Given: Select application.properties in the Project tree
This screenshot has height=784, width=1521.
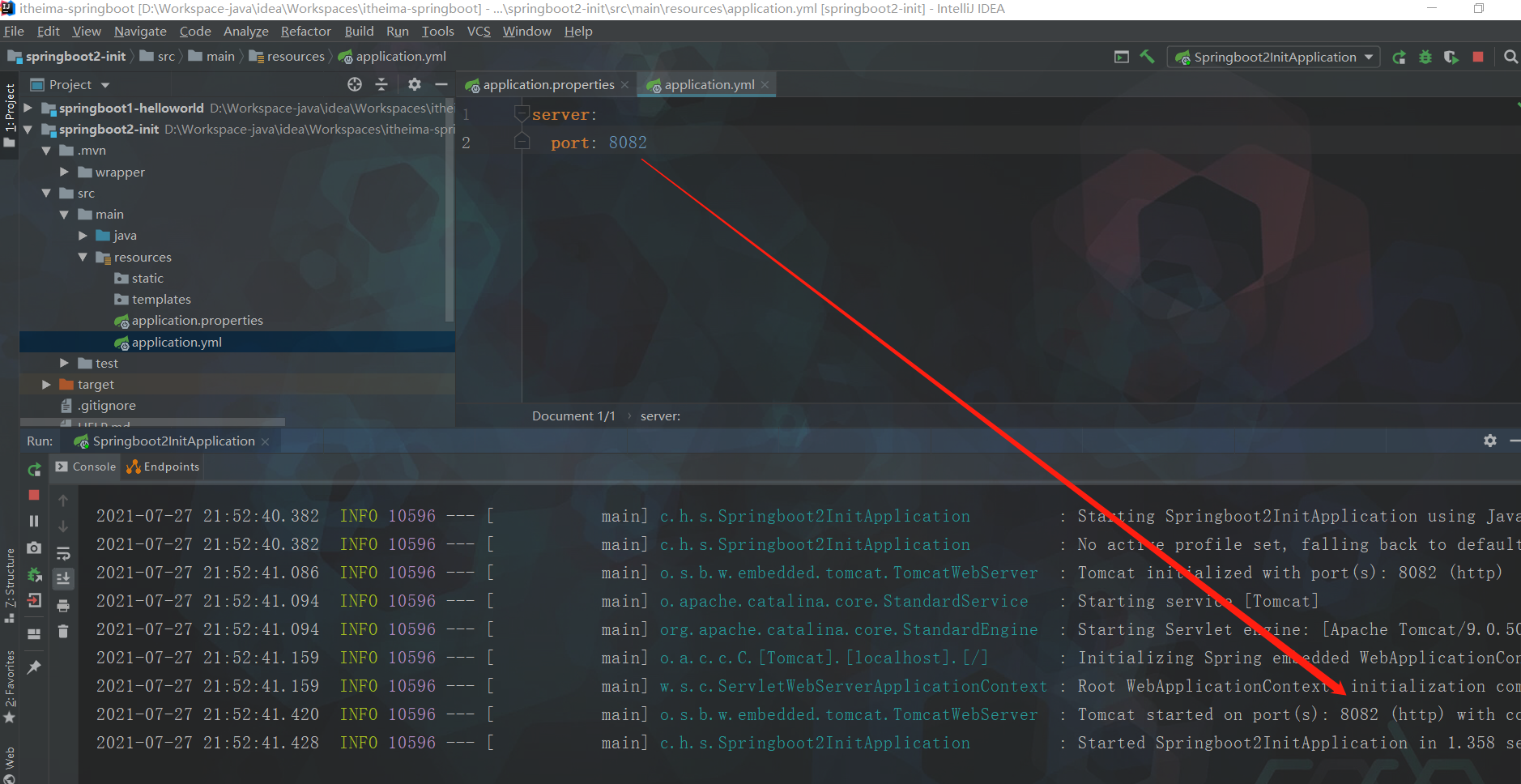Looking at the screenshot, I should pyautogui.click(x=197, y=321).
